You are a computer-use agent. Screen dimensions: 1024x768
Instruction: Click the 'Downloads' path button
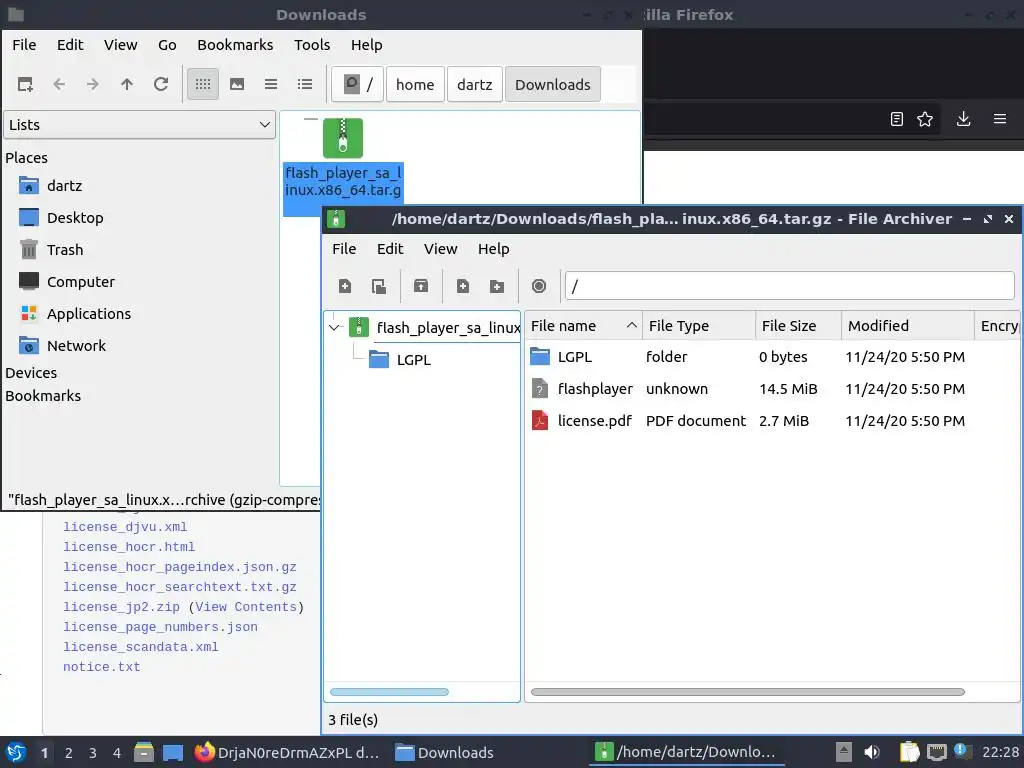(x=552, y=84)
